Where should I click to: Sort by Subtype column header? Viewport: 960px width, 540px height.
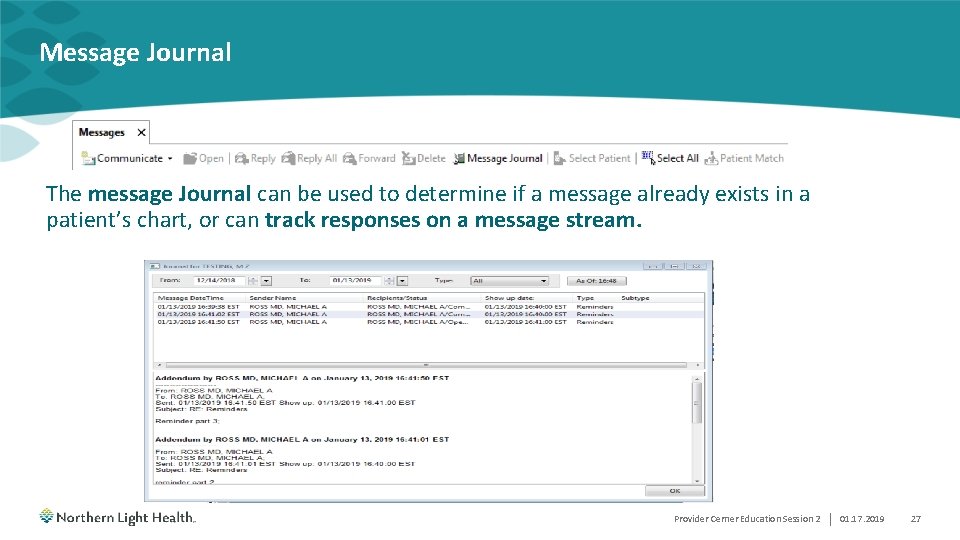pos(636,298)
